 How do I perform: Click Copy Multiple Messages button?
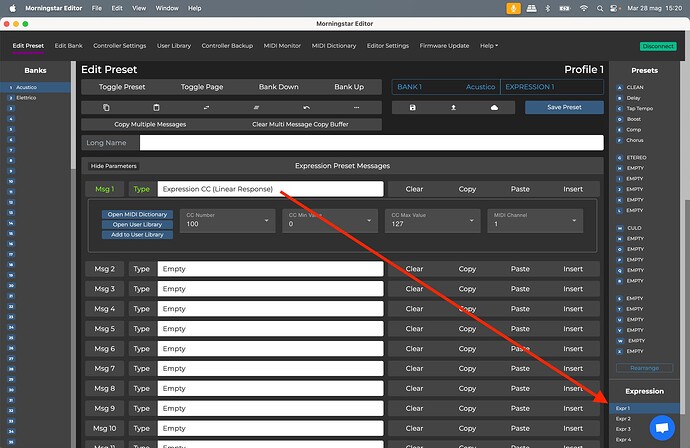click(150, 125)
